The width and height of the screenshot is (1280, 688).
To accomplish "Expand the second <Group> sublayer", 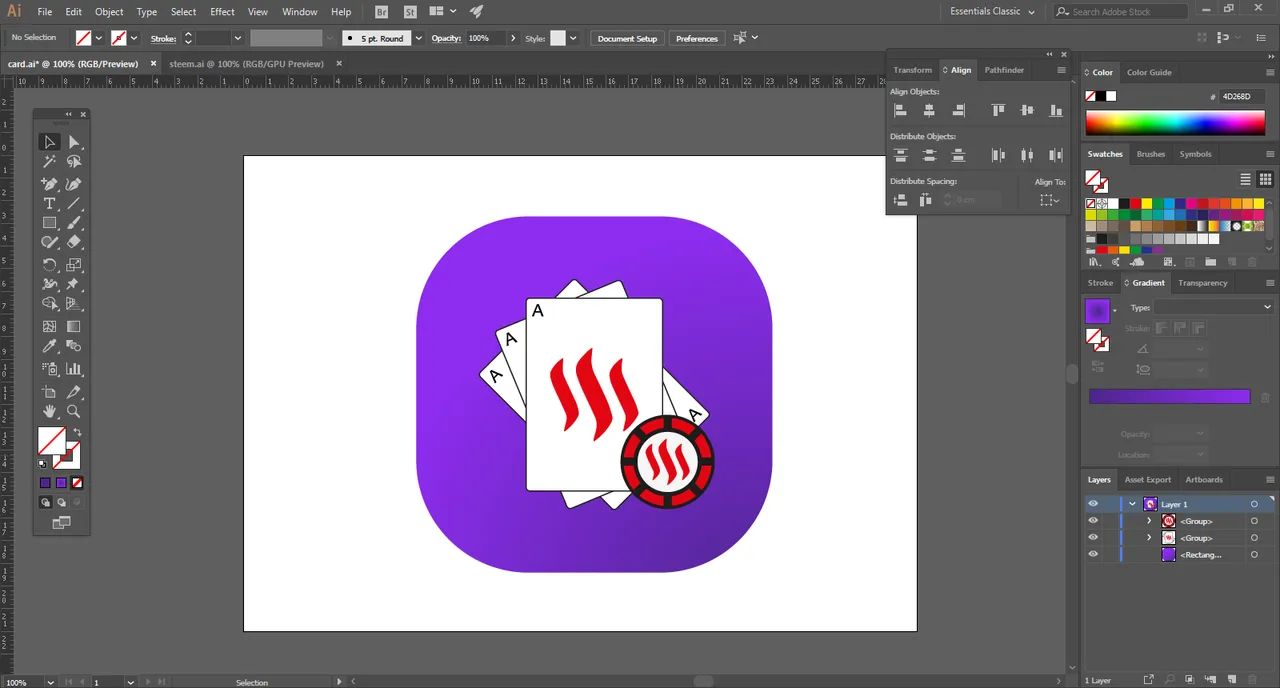I will [1148, 538].
